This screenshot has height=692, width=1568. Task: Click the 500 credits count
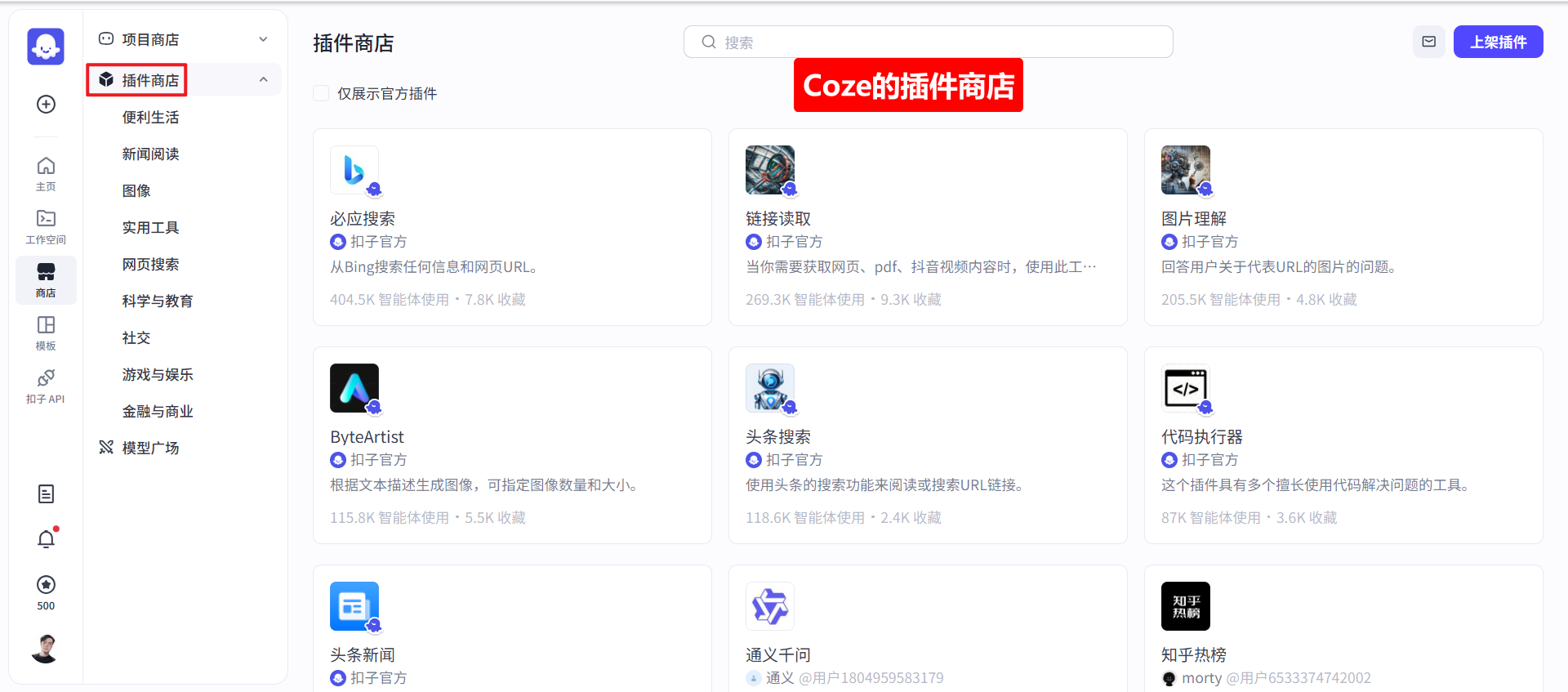pos(46,606)
